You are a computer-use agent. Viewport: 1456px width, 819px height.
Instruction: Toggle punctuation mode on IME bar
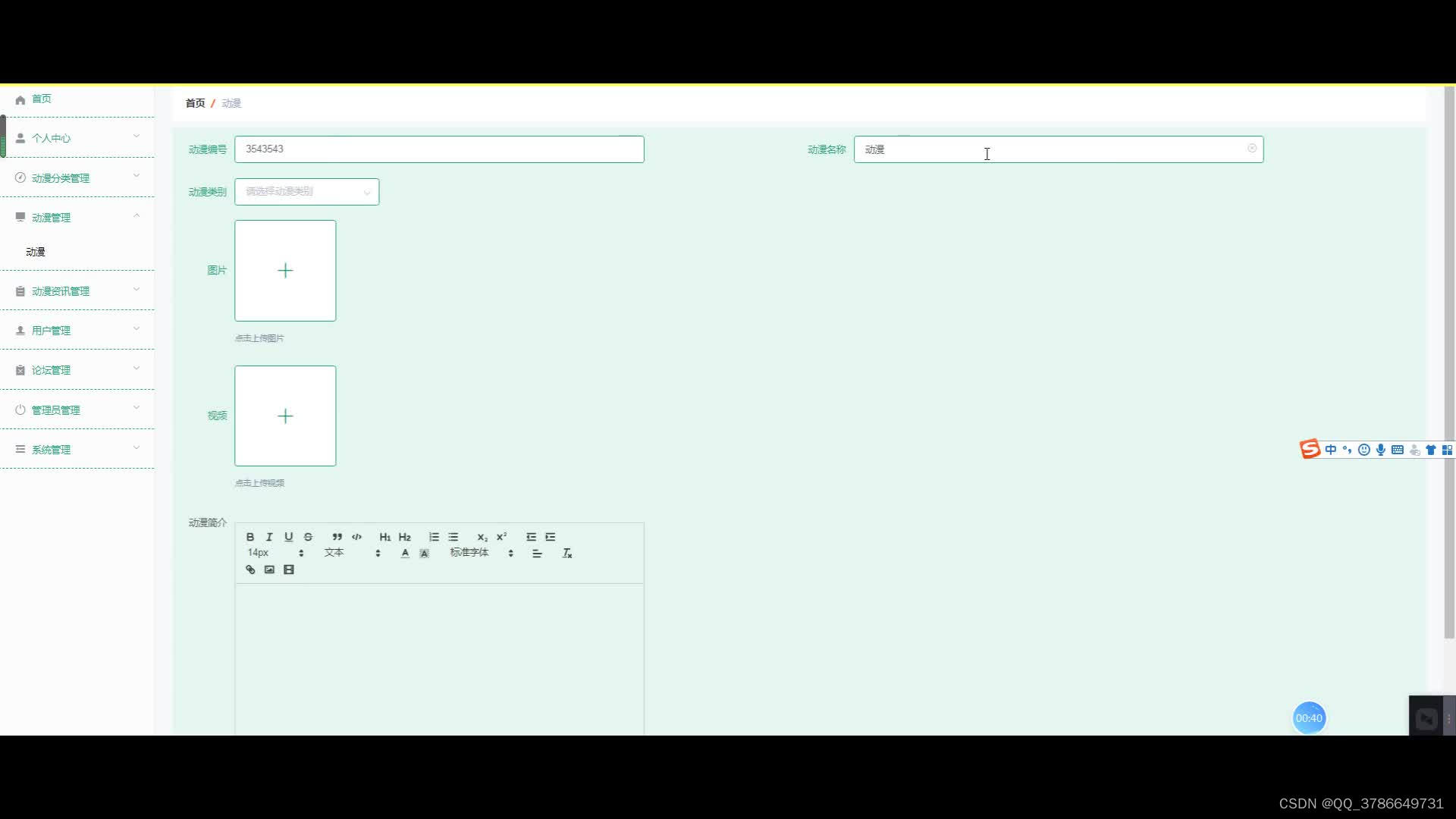coord(1348,450)
